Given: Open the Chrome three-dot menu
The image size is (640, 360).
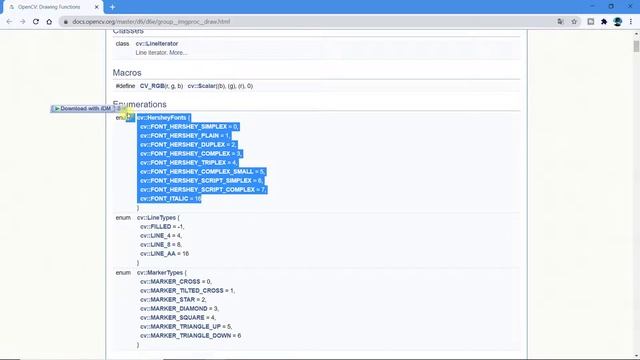Looking at the screenshot, I should (x=631, y=22).
